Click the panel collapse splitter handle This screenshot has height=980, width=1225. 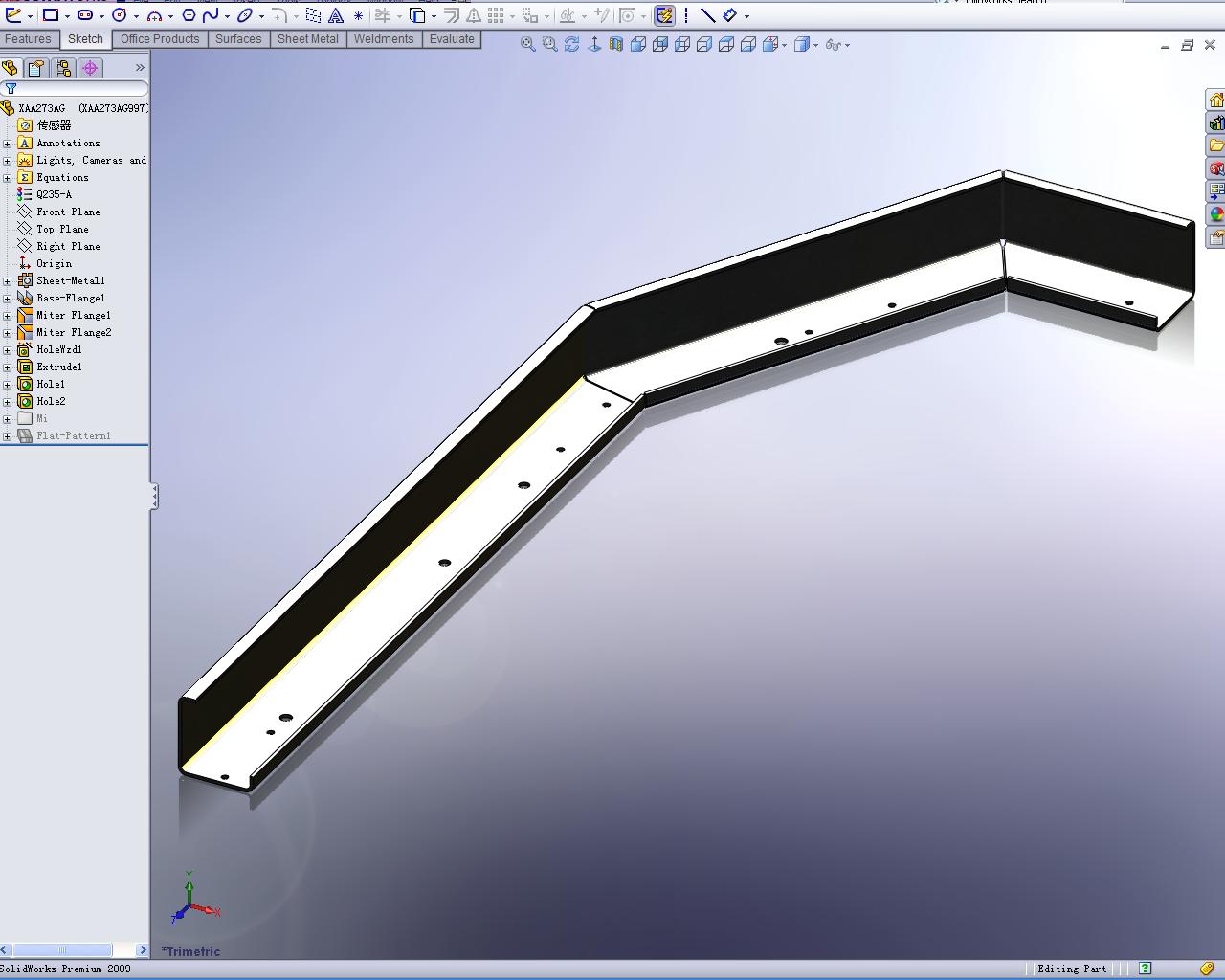154,496
